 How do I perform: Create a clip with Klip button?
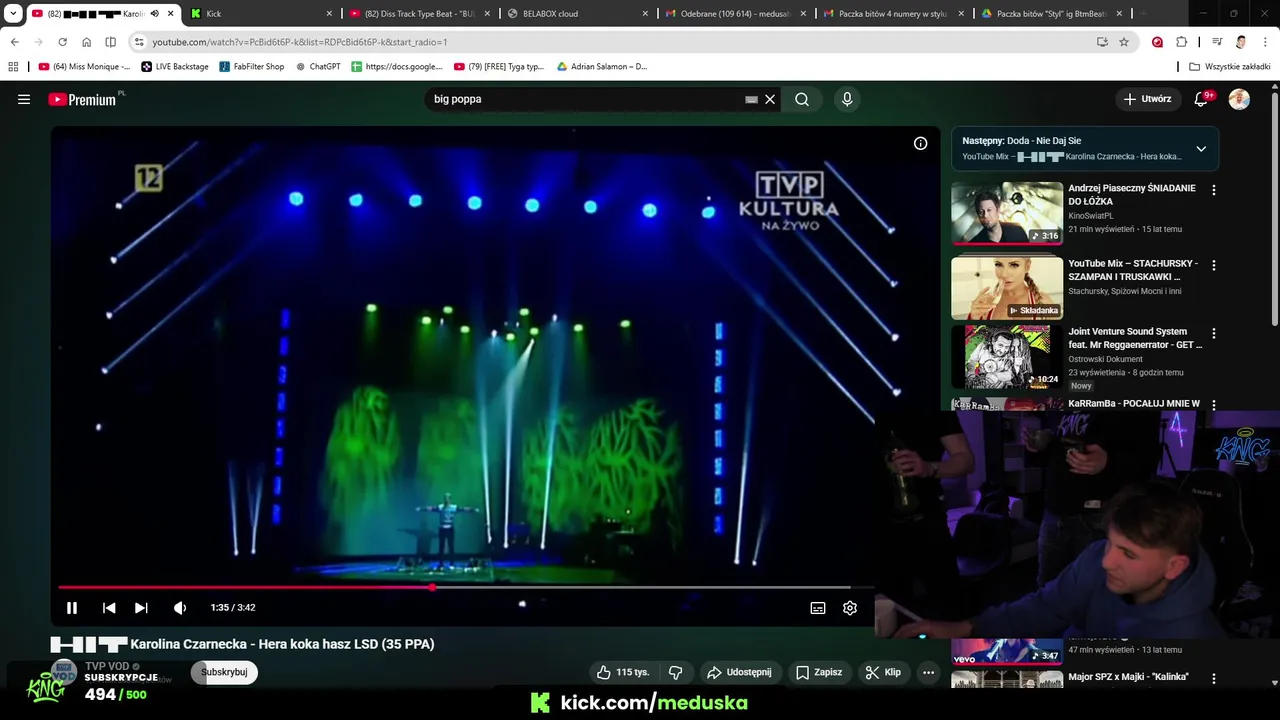pyautogui.click(x=883, y=672)
